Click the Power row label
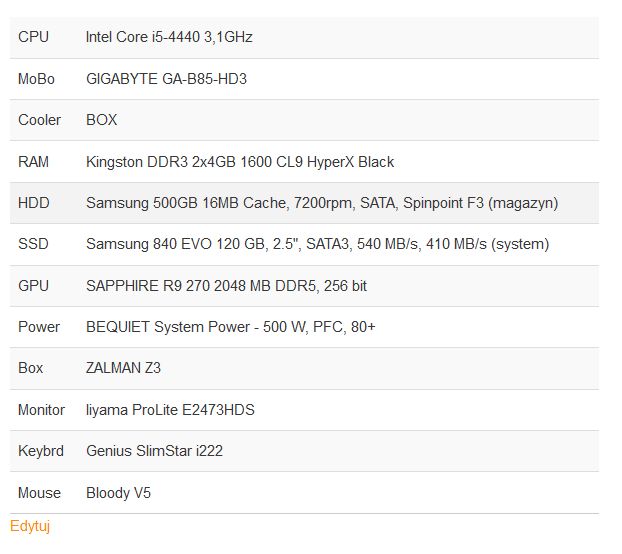Image resolution: width=622 pixels, height=554 pixels. coord(39,327)
